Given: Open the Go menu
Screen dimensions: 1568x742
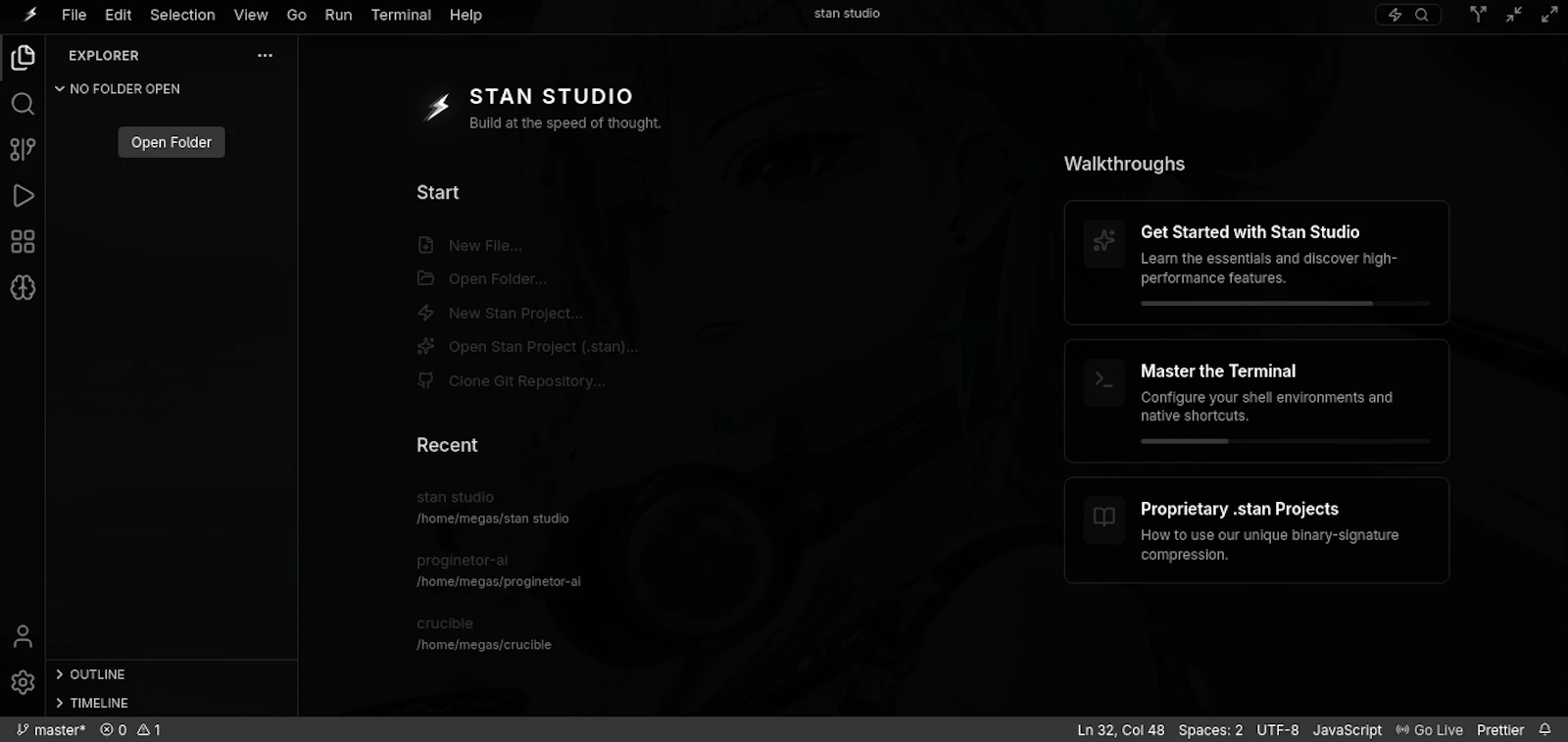Looking at the screenshot, I should 297,15.
